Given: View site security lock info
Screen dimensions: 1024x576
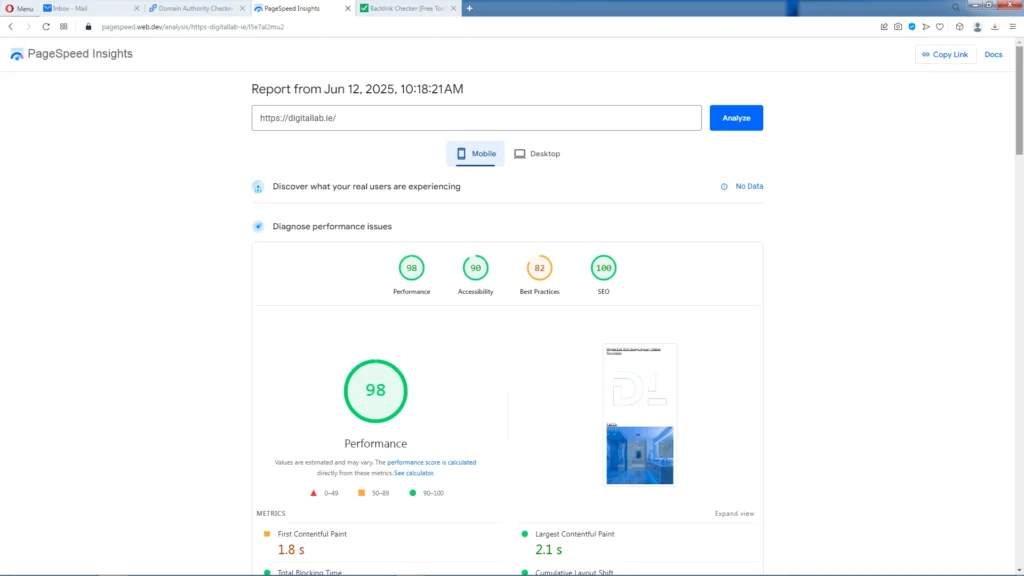Looking at the screenshot, I should 88,27.
